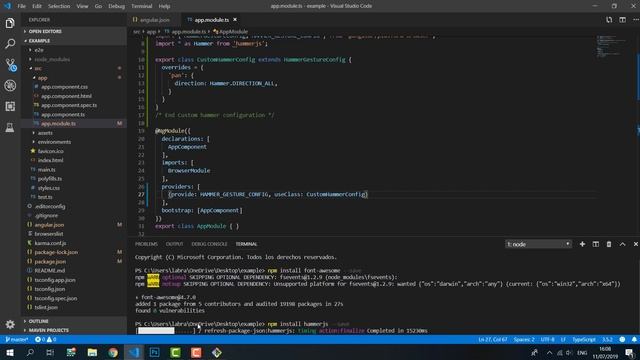Click the code minimap preview

(x=611, y=47)
